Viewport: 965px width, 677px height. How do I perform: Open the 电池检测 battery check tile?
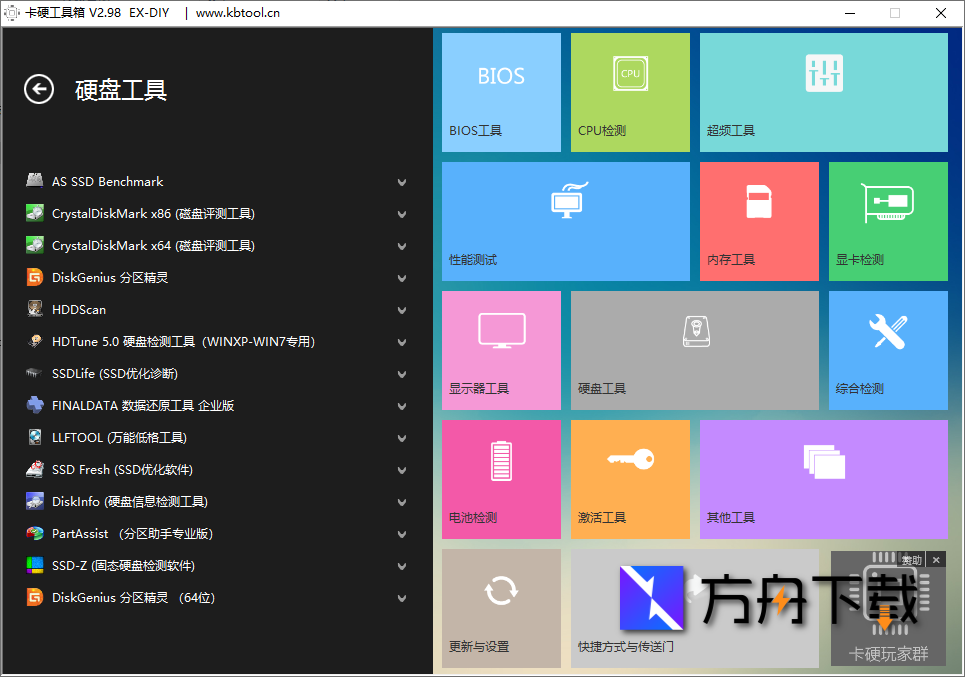(500, 479)
